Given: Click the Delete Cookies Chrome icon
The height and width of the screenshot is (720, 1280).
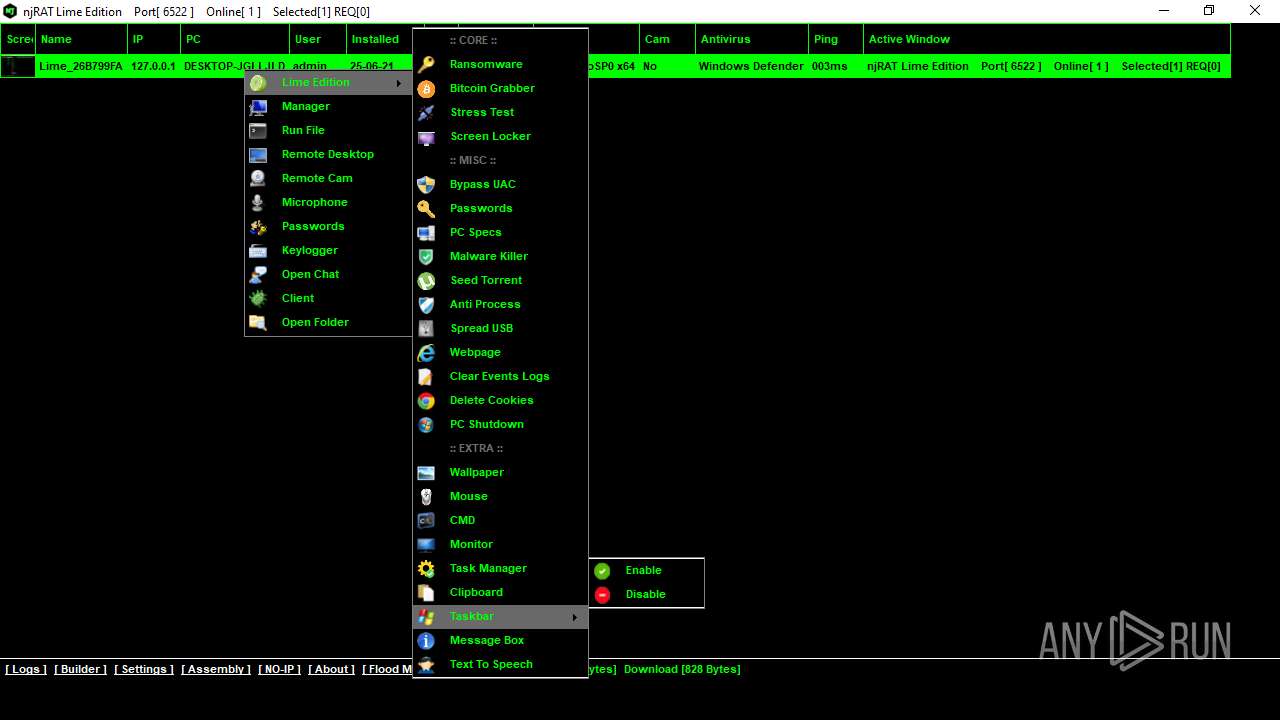Looking at the screenshot, I should point(426,400).
